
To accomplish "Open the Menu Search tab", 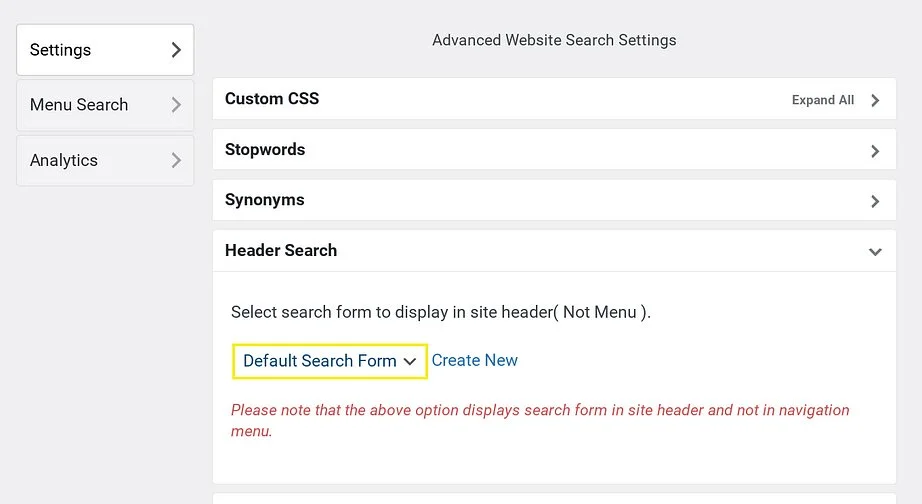I will 79,105.
